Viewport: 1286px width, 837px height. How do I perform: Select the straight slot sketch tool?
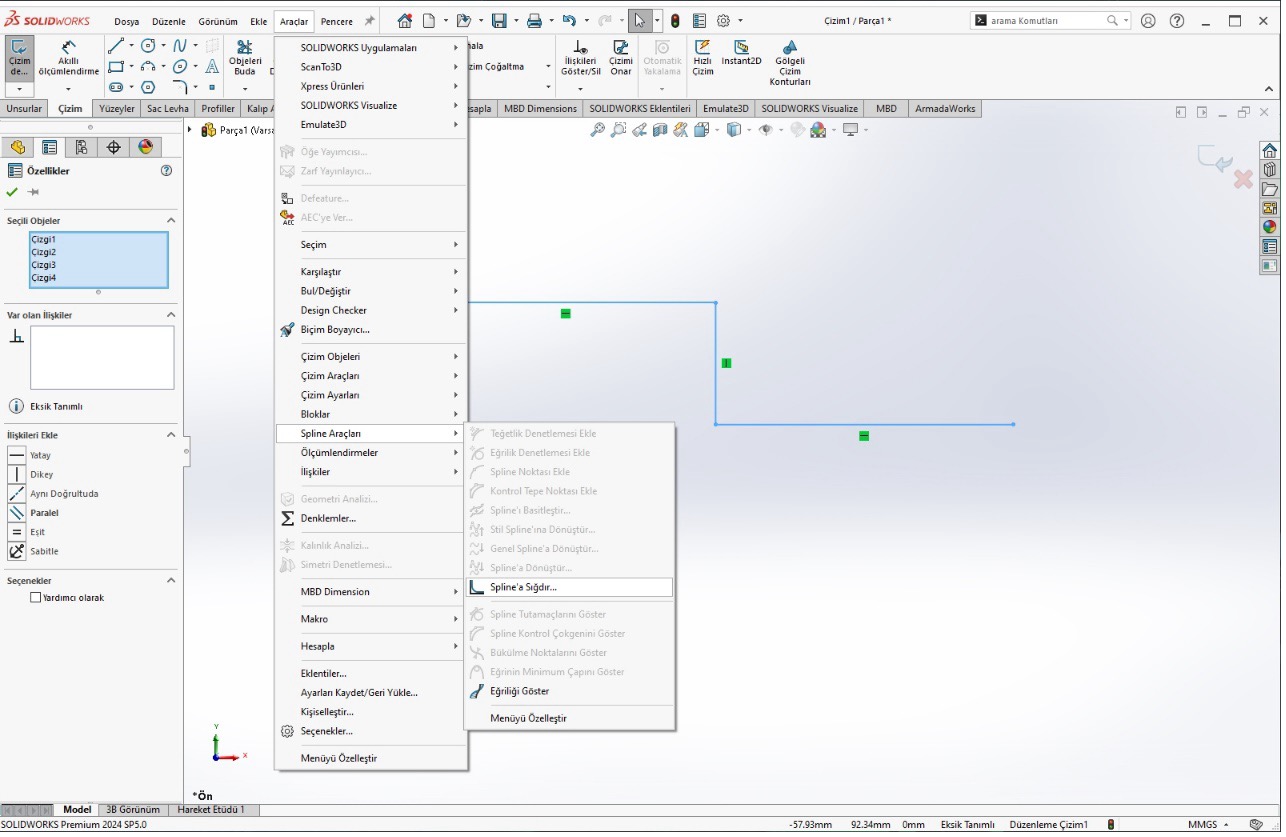tap(116, 88)
